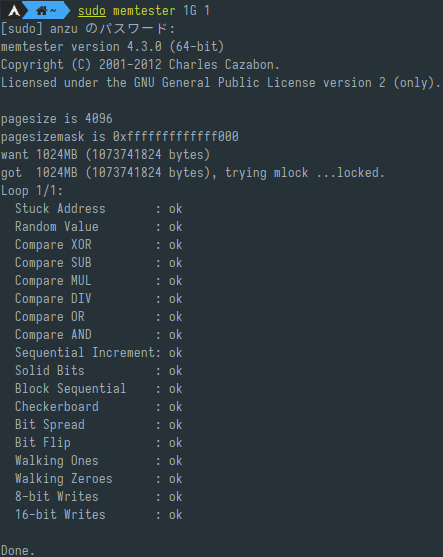Click the want 1024MB line
The image size is (443, 557).
point(106,155)
